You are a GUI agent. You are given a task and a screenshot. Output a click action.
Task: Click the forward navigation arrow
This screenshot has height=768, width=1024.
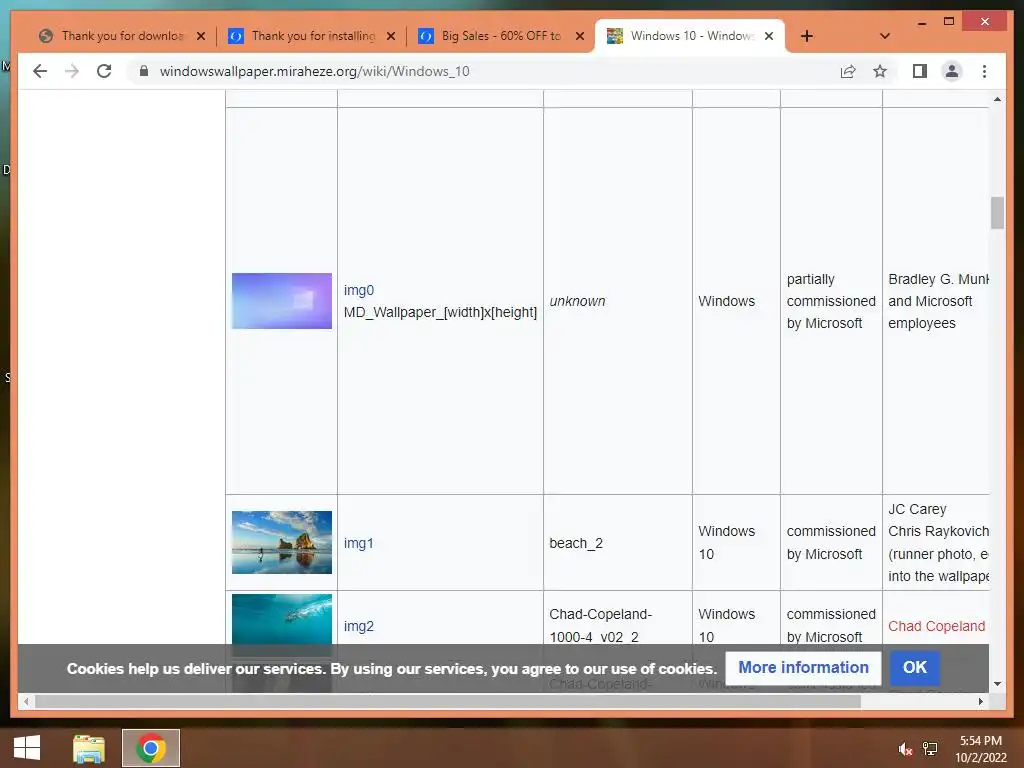(72, 71)
